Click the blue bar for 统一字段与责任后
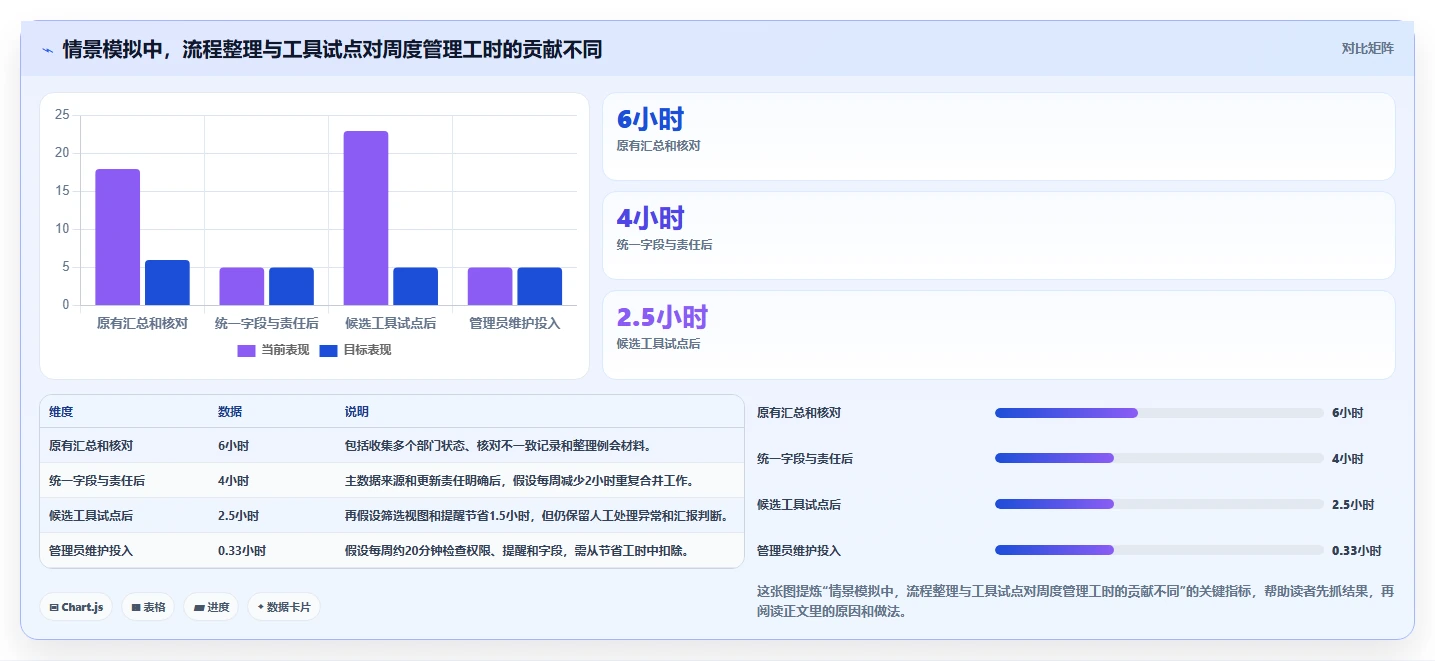Viewport: 1435px width, 661px height. coord(291,286)
